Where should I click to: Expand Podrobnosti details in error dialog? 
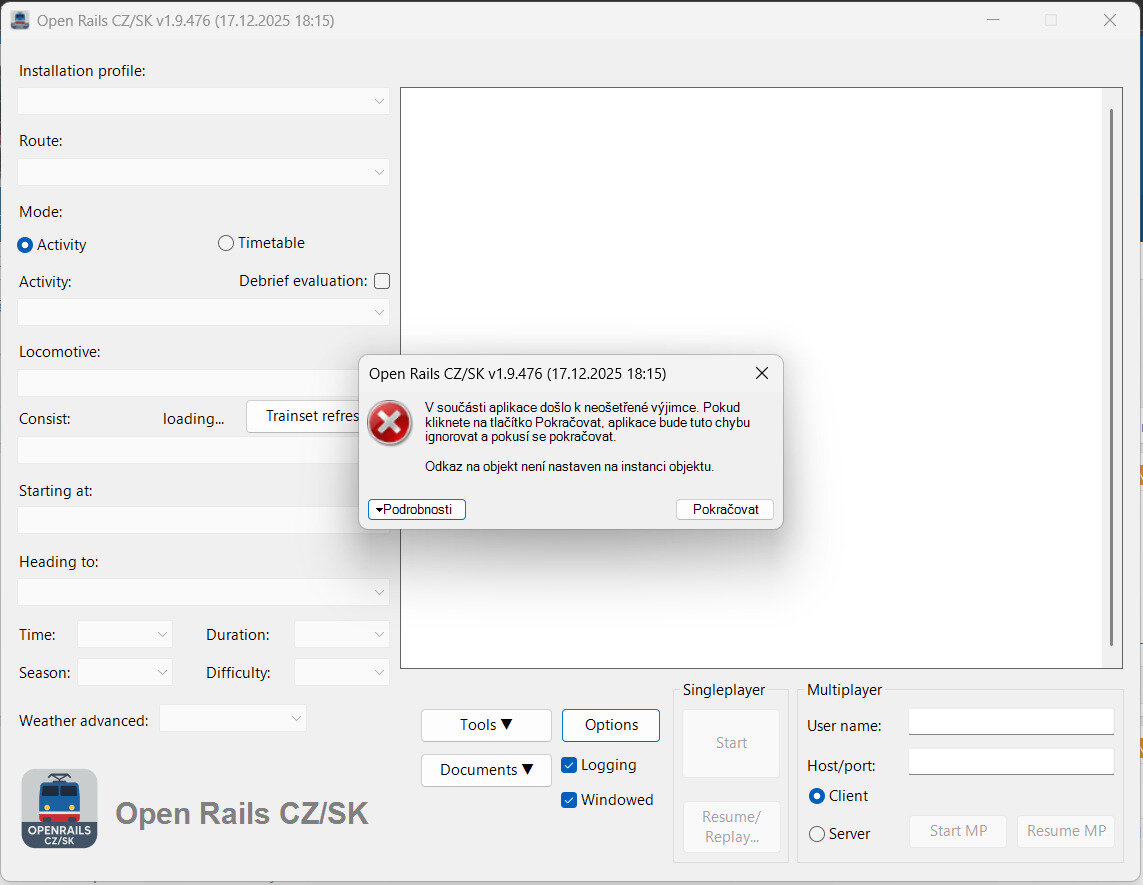417,510
